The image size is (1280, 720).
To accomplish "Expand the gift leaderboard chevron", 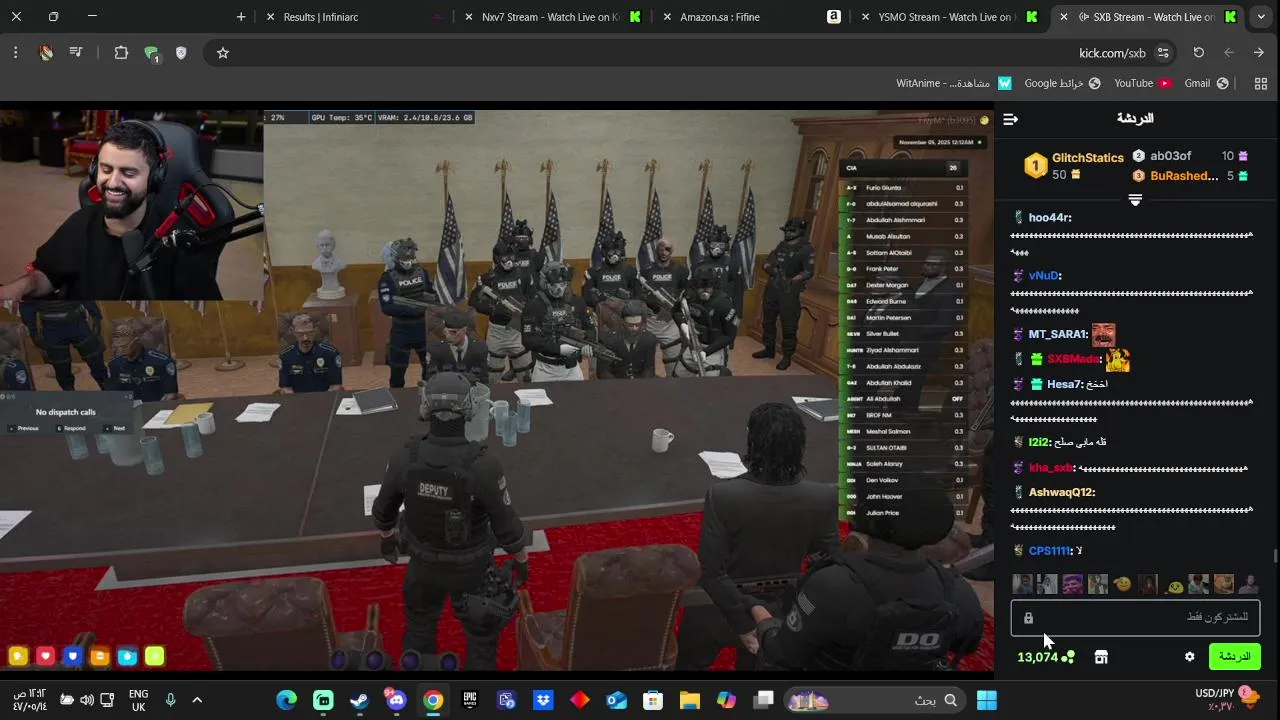I will 1135,200.
